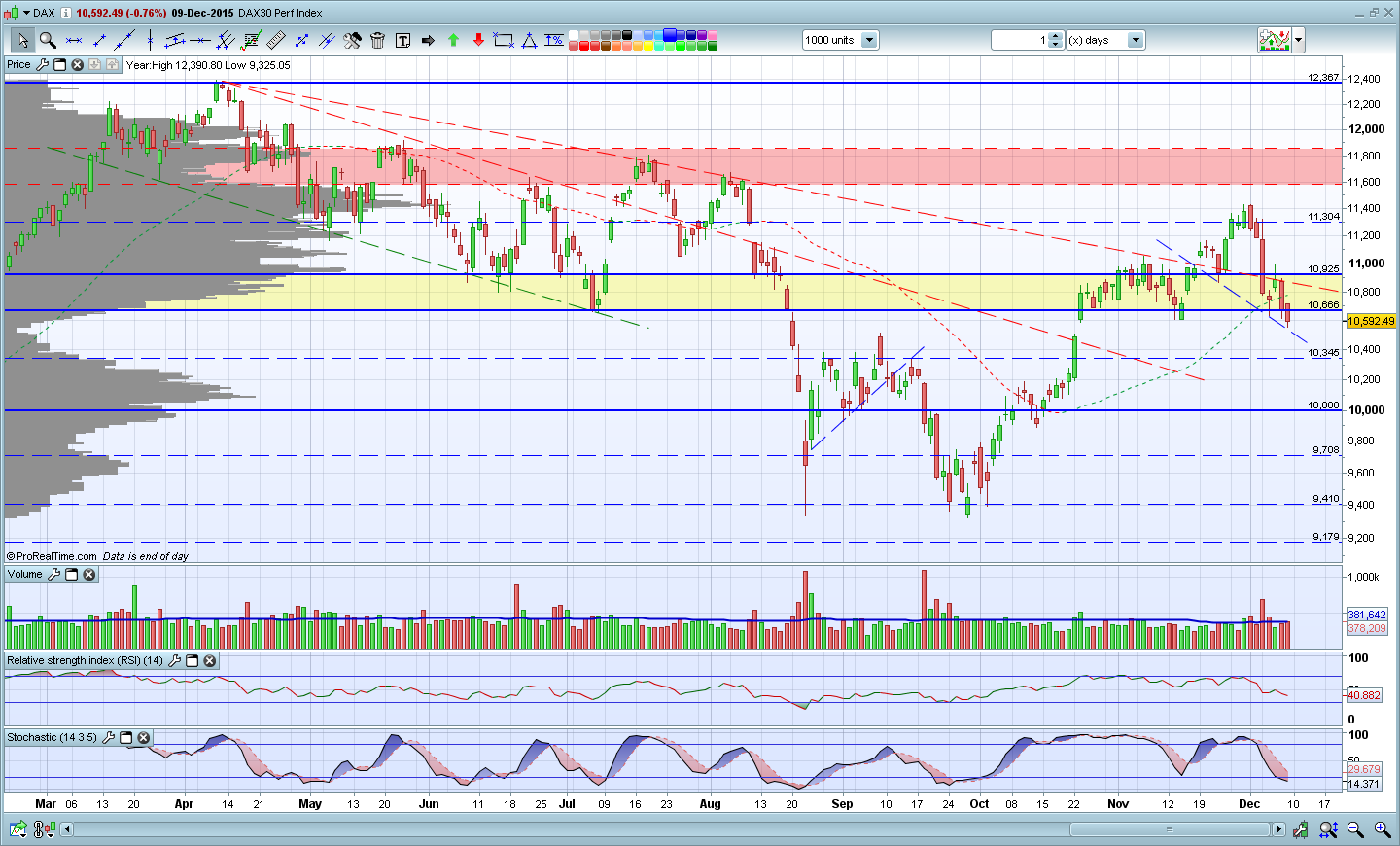Select the ruler measurement tool
The height and width of the screenshot is (846, 1400).
click(276, 40)
